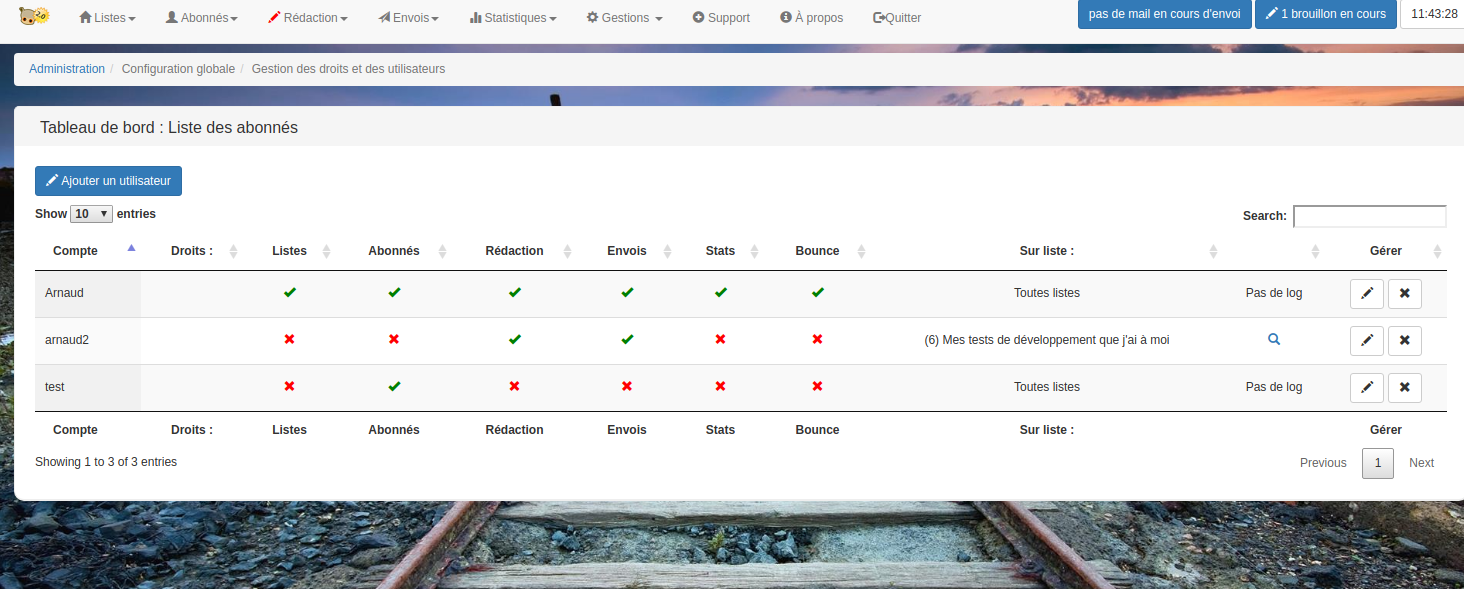Image resolution: width=1464 pixels, height=589 pixels.
Task: Toggle the Bounce permission check for Arnaud
Action: tap(817, 293)
